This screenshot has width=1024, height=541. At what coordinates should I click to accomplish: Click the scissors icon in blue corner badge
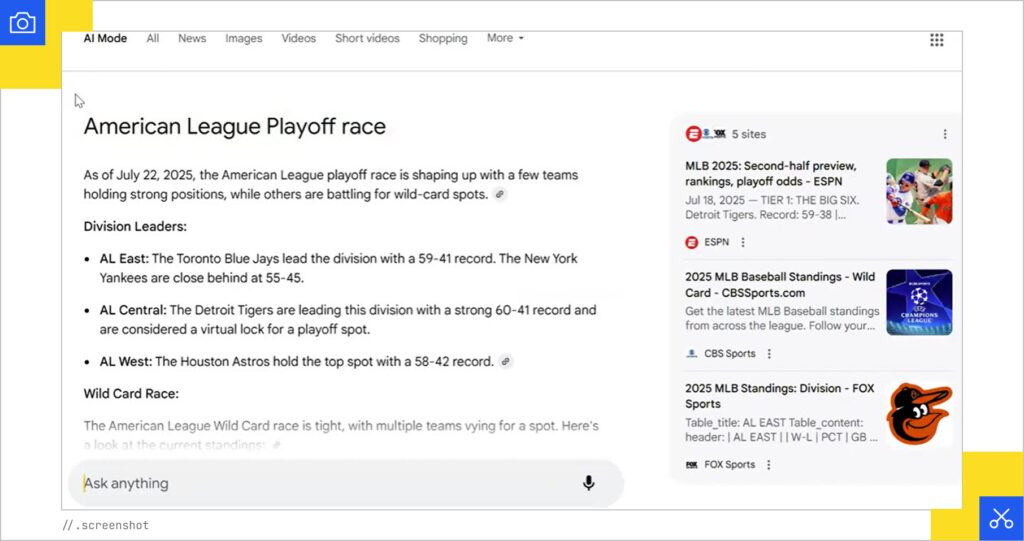click(1001, 518)
